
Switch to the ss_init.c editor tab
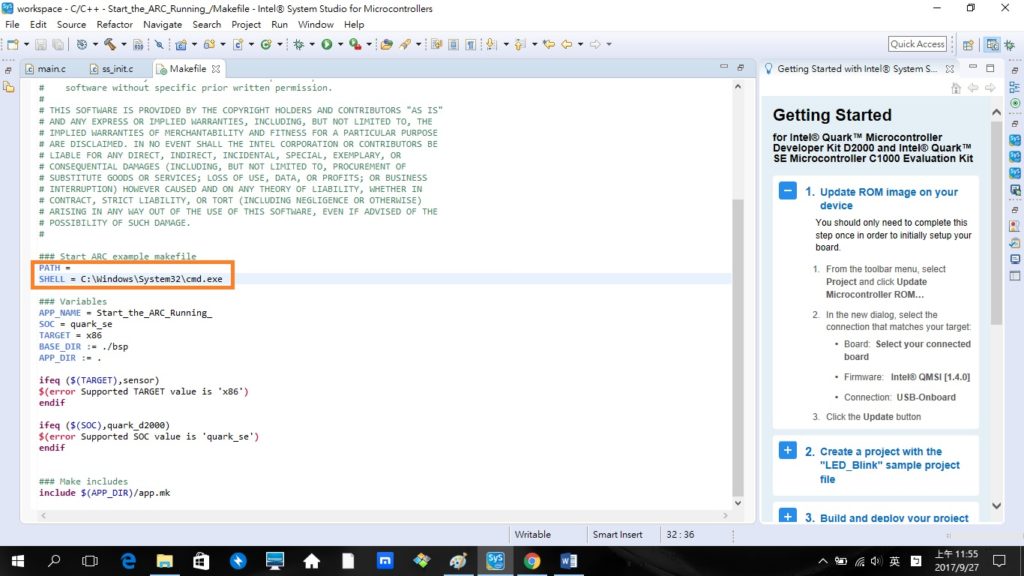click(112, 69)
